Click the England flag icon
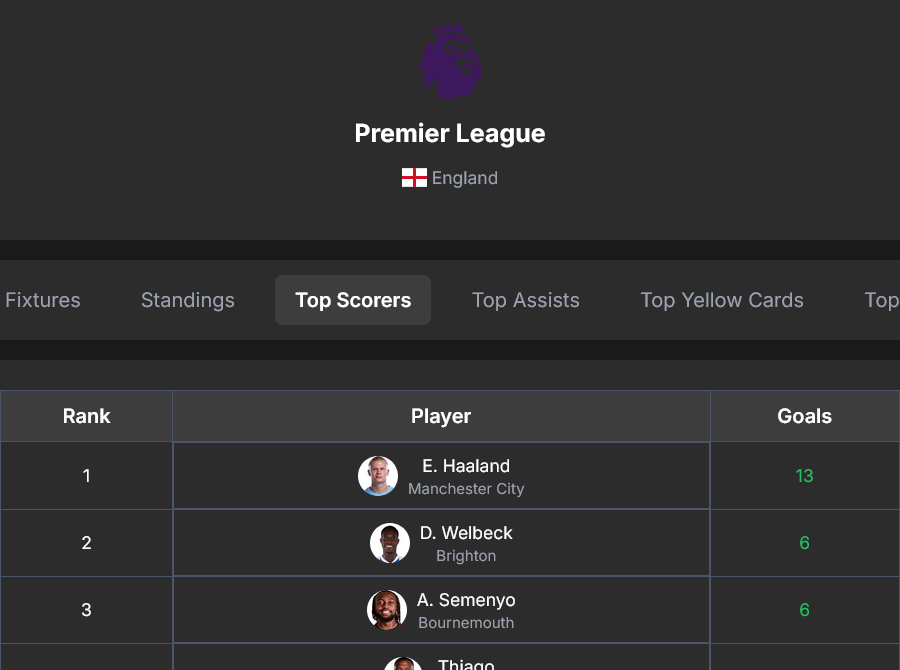This screenshot has height=670, width=900. click(x=414, y=178)
